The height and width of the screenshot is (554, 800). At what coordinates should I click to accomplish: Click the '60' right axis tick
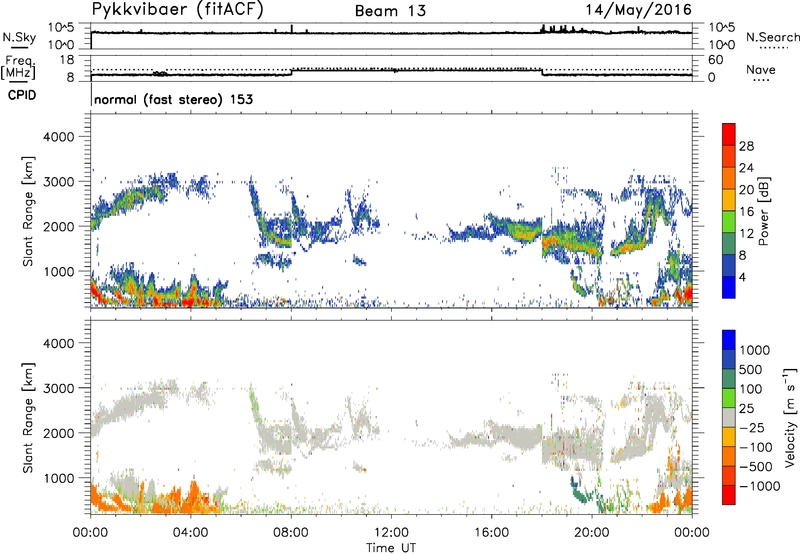(x=715, y=60)
